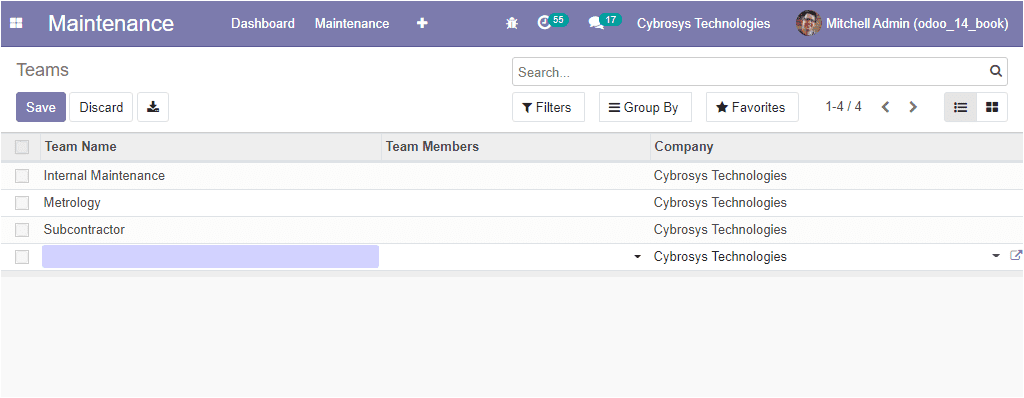Click the Maintenance app title

point(111,24)
